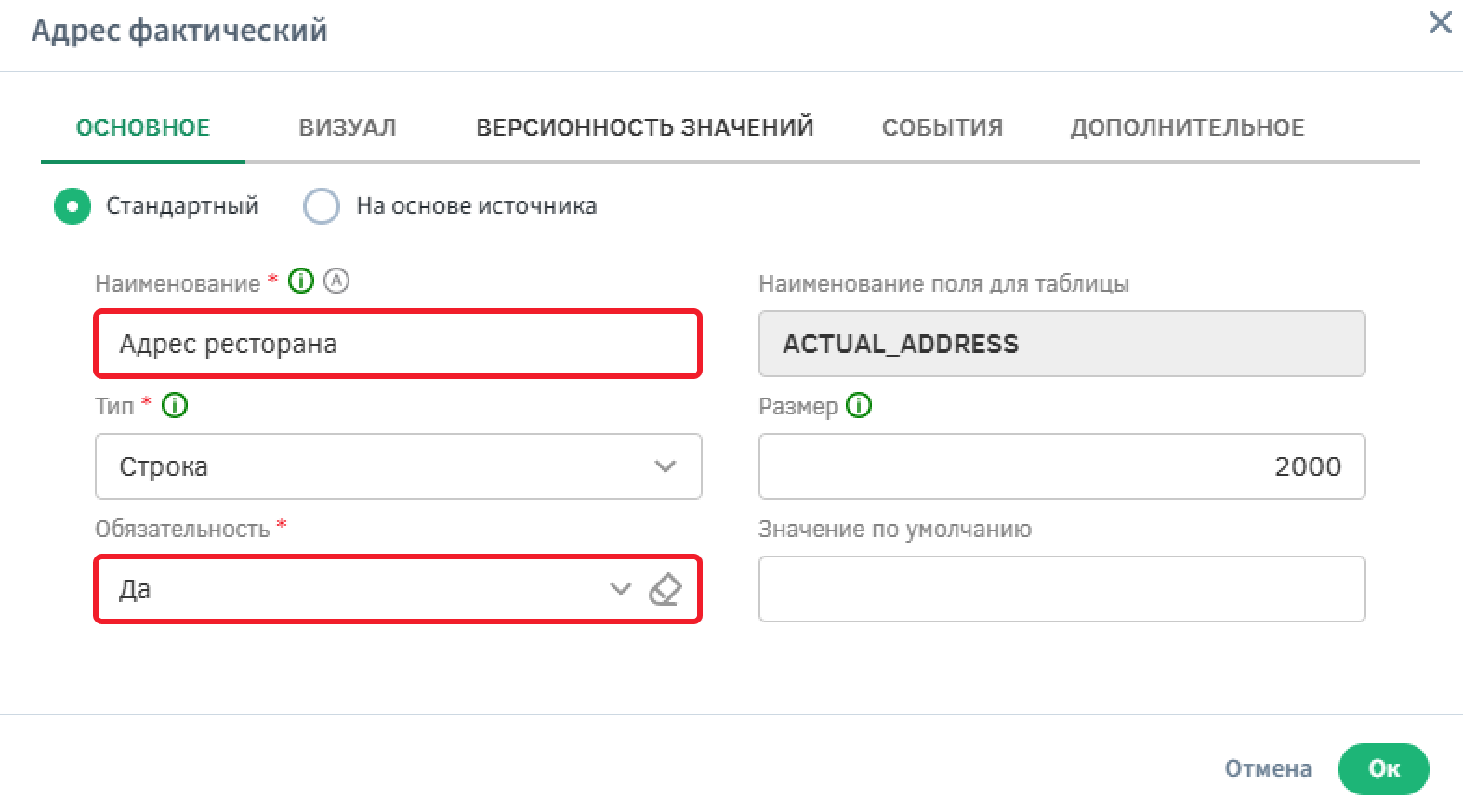
Task: Go to the События tab
Action: coord(942,127)
